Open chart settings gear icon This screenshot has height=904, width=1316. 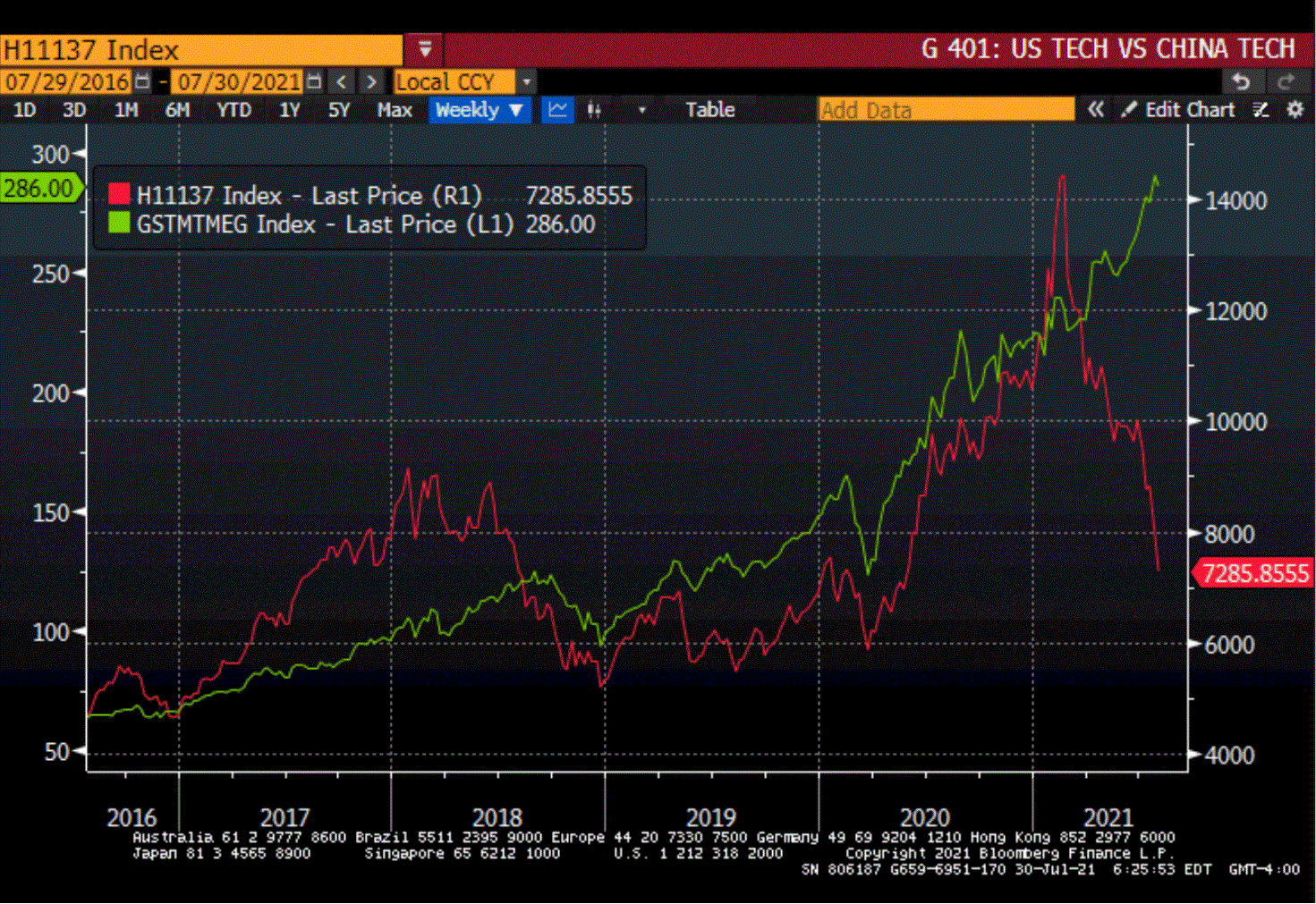1295,110
